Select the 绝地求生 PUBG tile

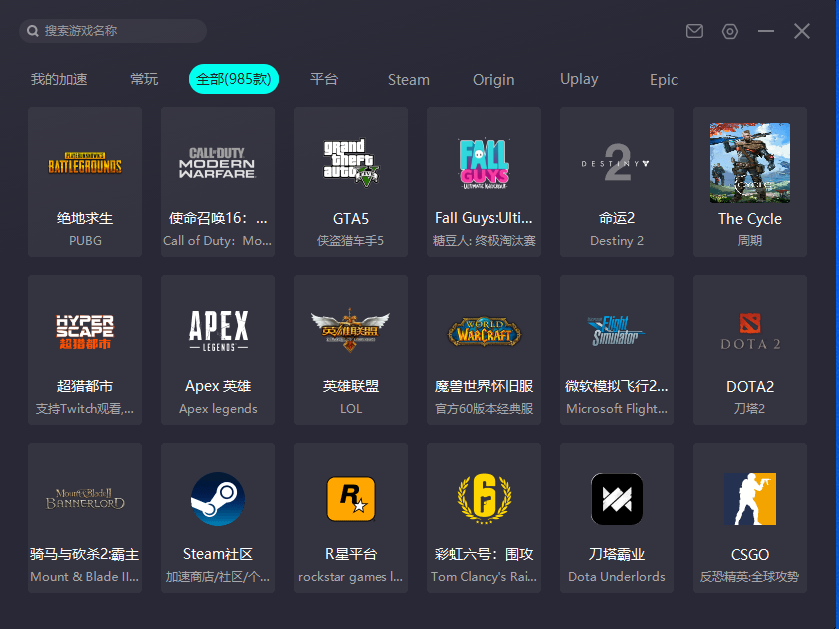coord(84,163)
